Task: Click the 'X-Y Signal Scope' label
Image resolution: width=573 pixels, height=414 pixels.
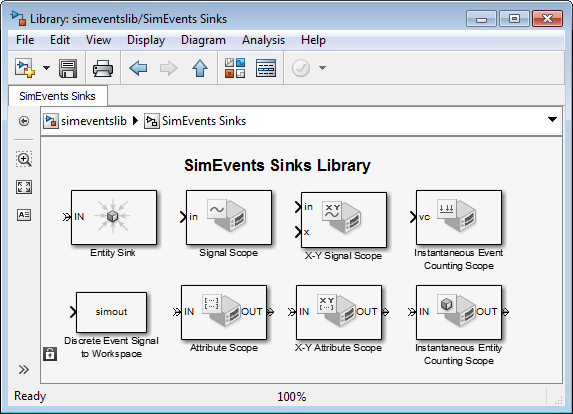Action: [x=343, y=256]
